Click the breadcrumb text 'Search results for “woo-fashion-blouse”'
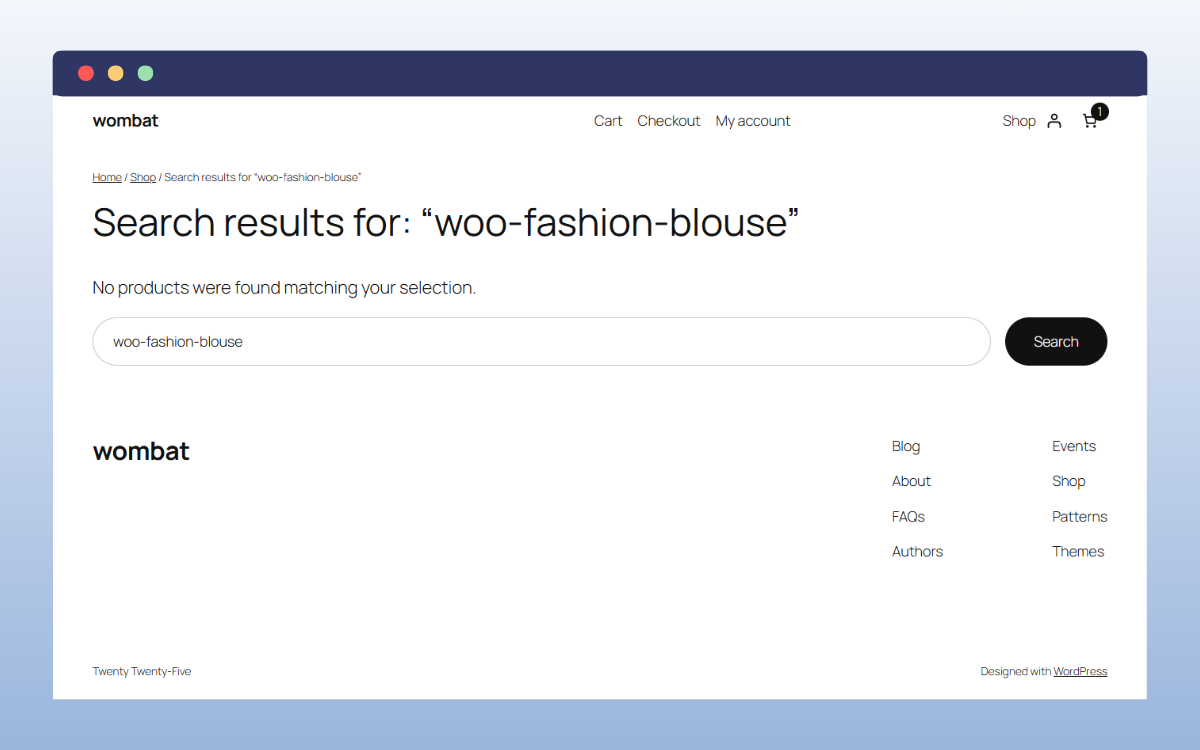 pyautogui.click(x=262, y=177)
